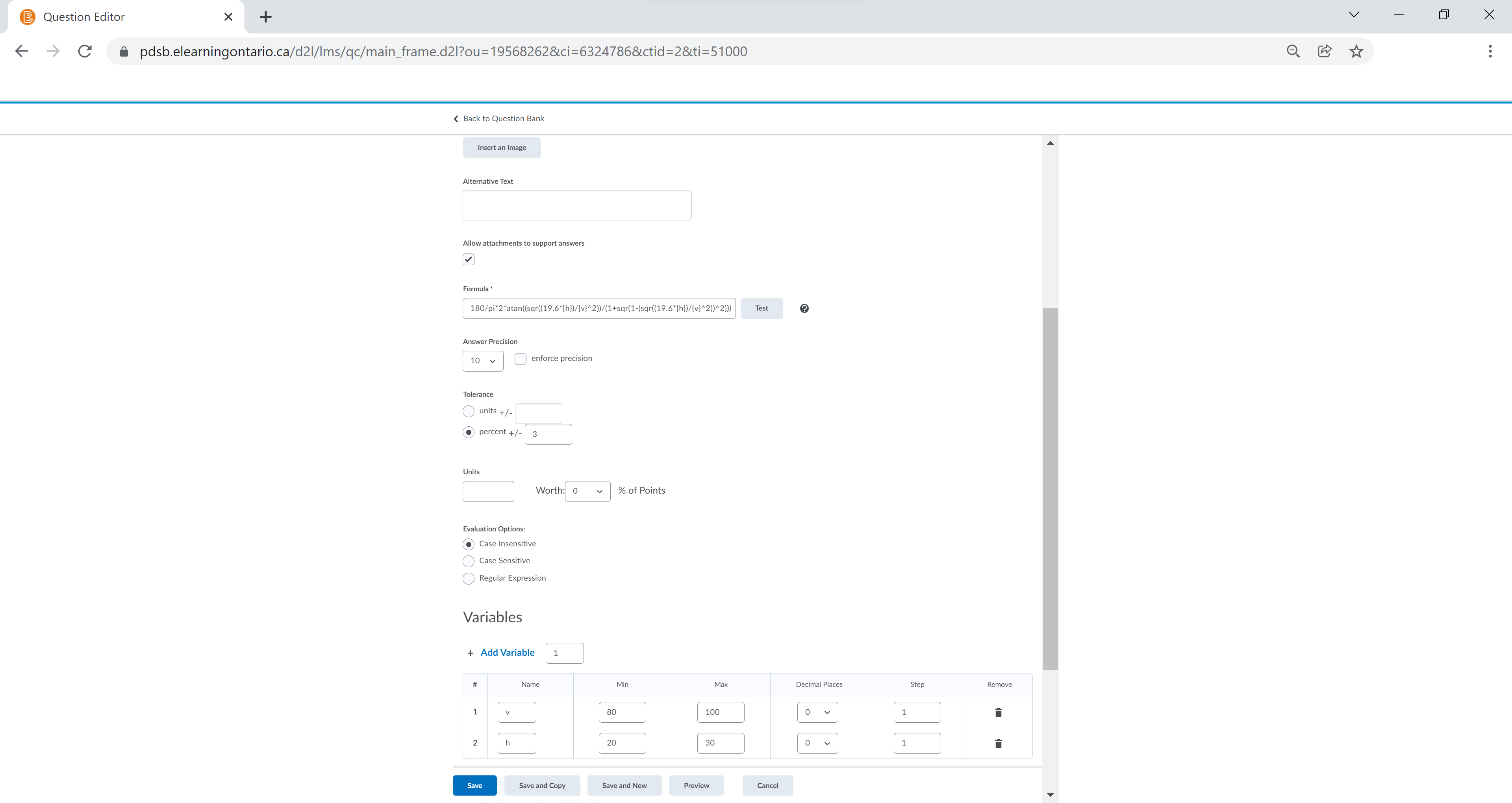Open the Worth percent dropdown
This screenshot has width=1512, height=803.
tap(587, 491)
